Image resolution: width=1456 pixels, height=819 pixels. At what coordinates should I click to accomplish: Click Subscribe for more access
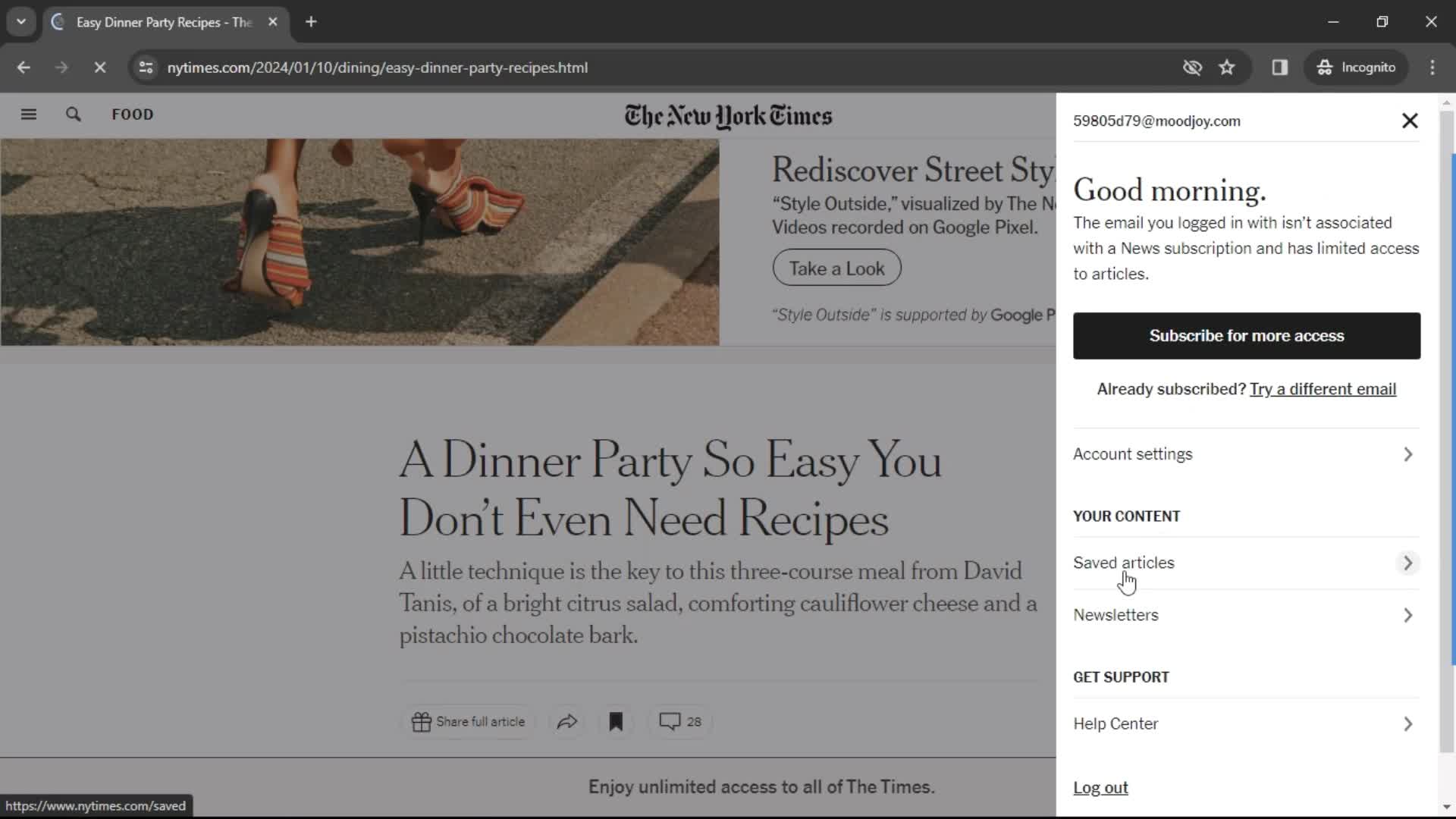tap(1247, 336)
